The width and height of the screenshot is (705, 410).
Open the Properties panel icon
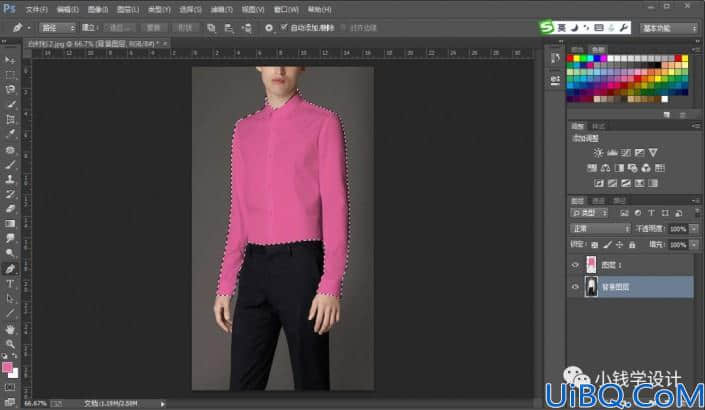555,80
